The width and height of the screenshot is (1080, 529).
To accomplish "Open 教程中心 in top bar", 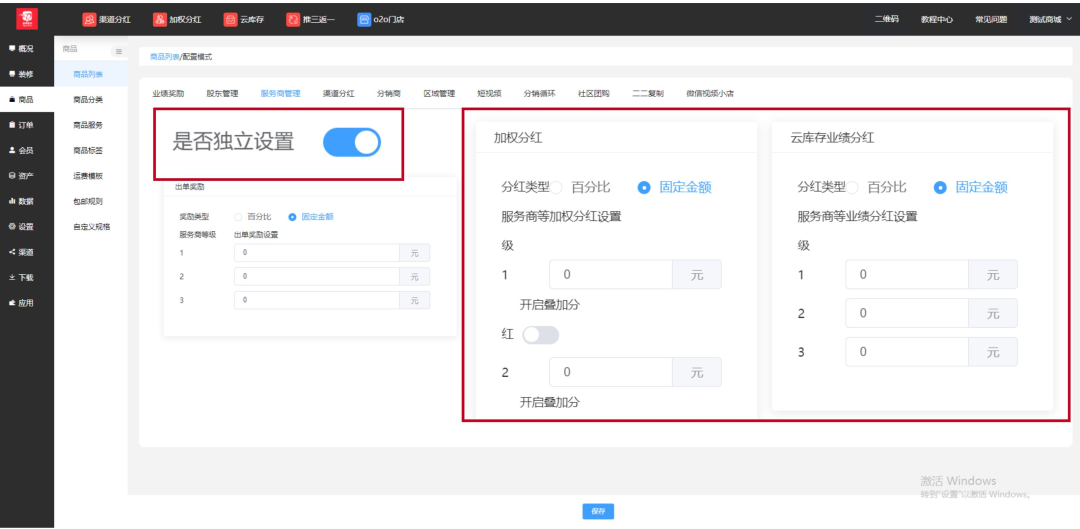I will coord(937,19).
